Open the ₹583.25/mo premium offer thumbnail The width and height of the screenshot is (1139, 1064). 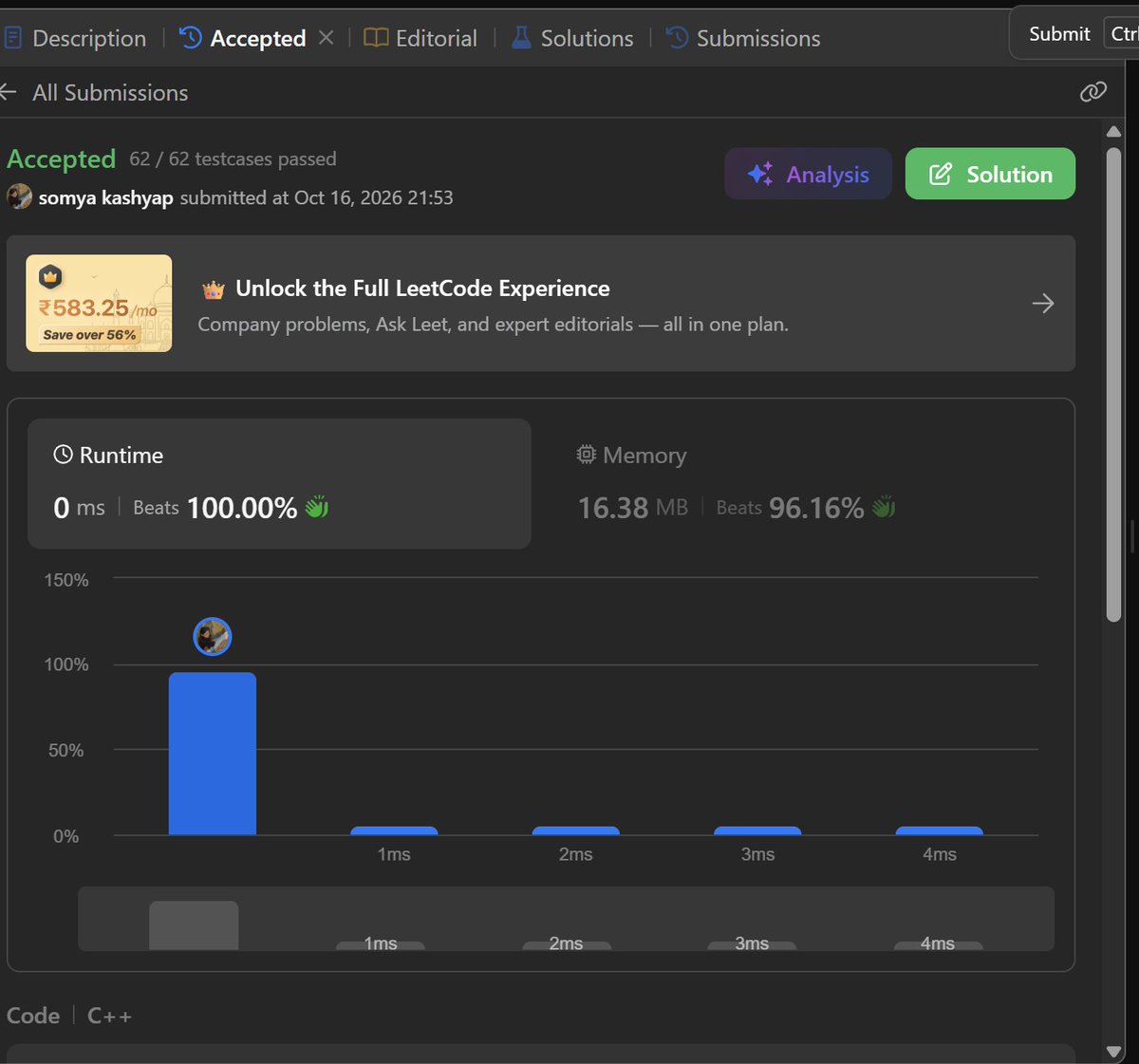pos(99,304)
